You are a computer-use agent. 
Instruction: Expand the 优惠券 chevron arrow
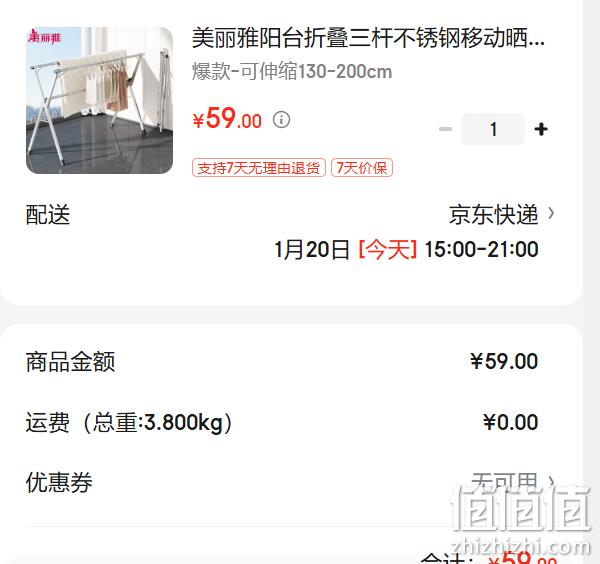click(x=551, y=481)
